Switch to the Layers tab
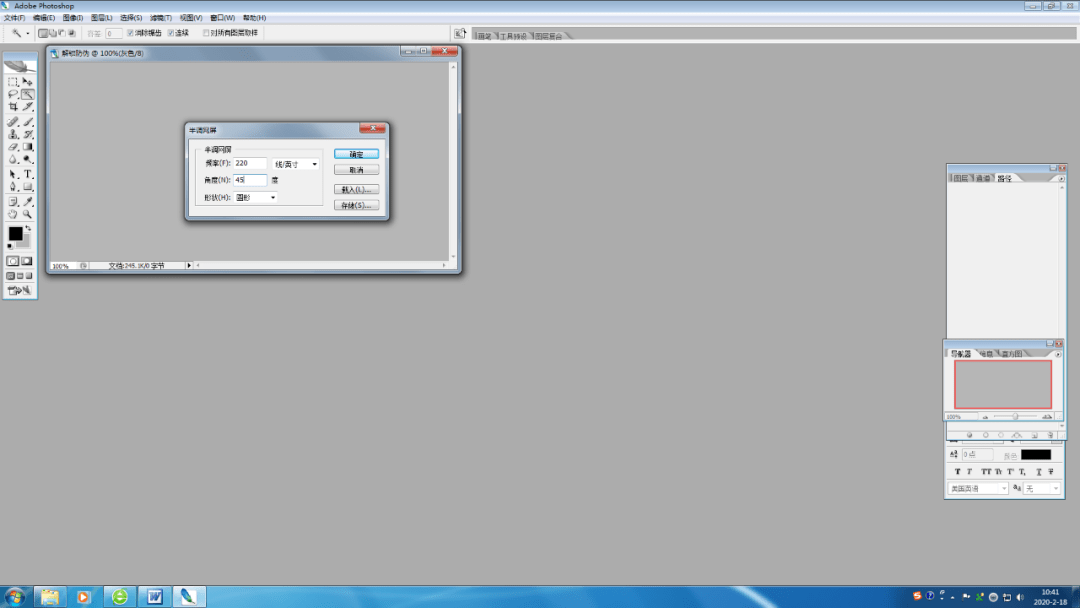 tap(960, 178)
